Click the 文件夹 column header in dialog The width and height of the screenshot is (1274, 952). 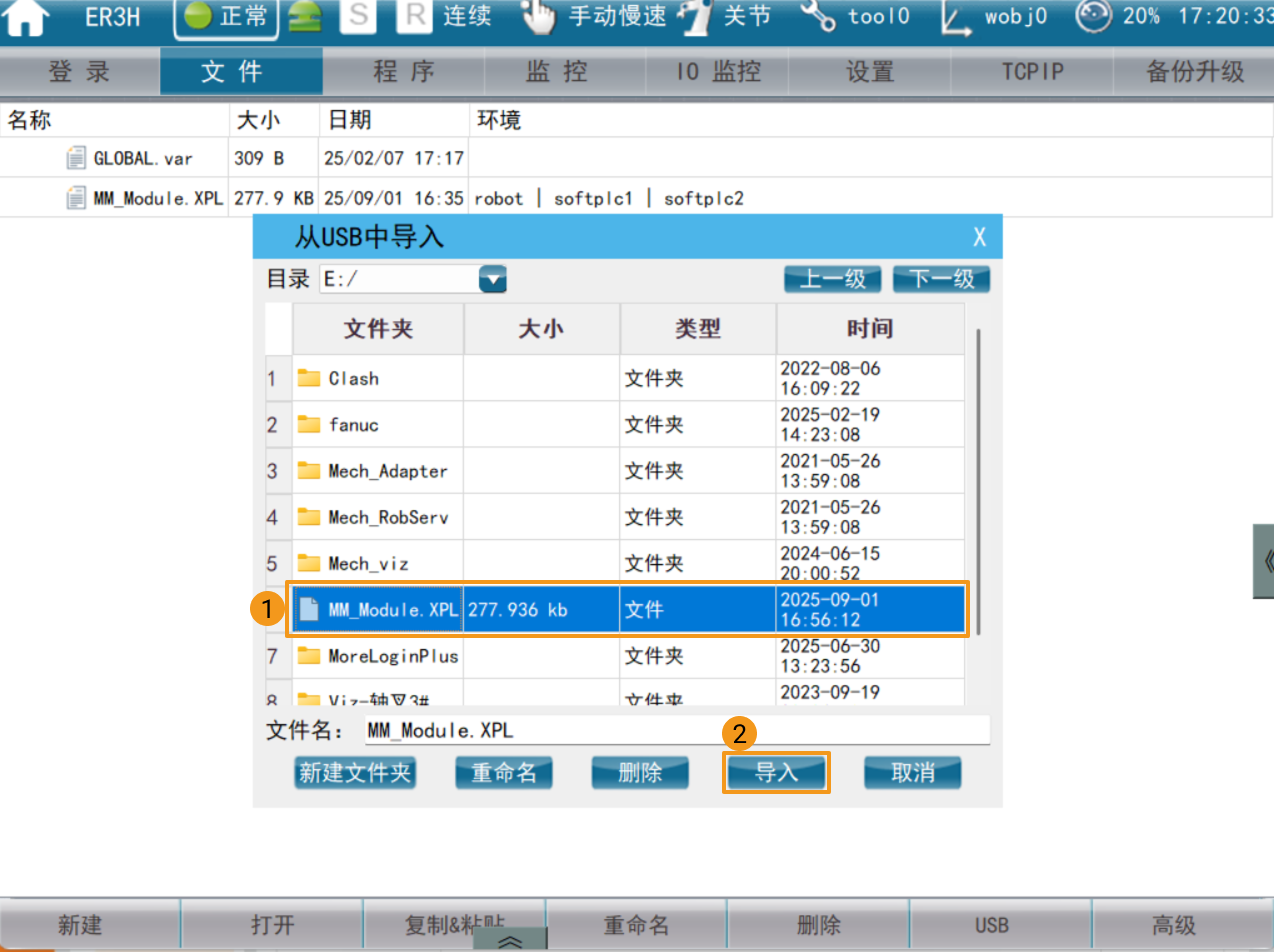click(x=378, y=329)
